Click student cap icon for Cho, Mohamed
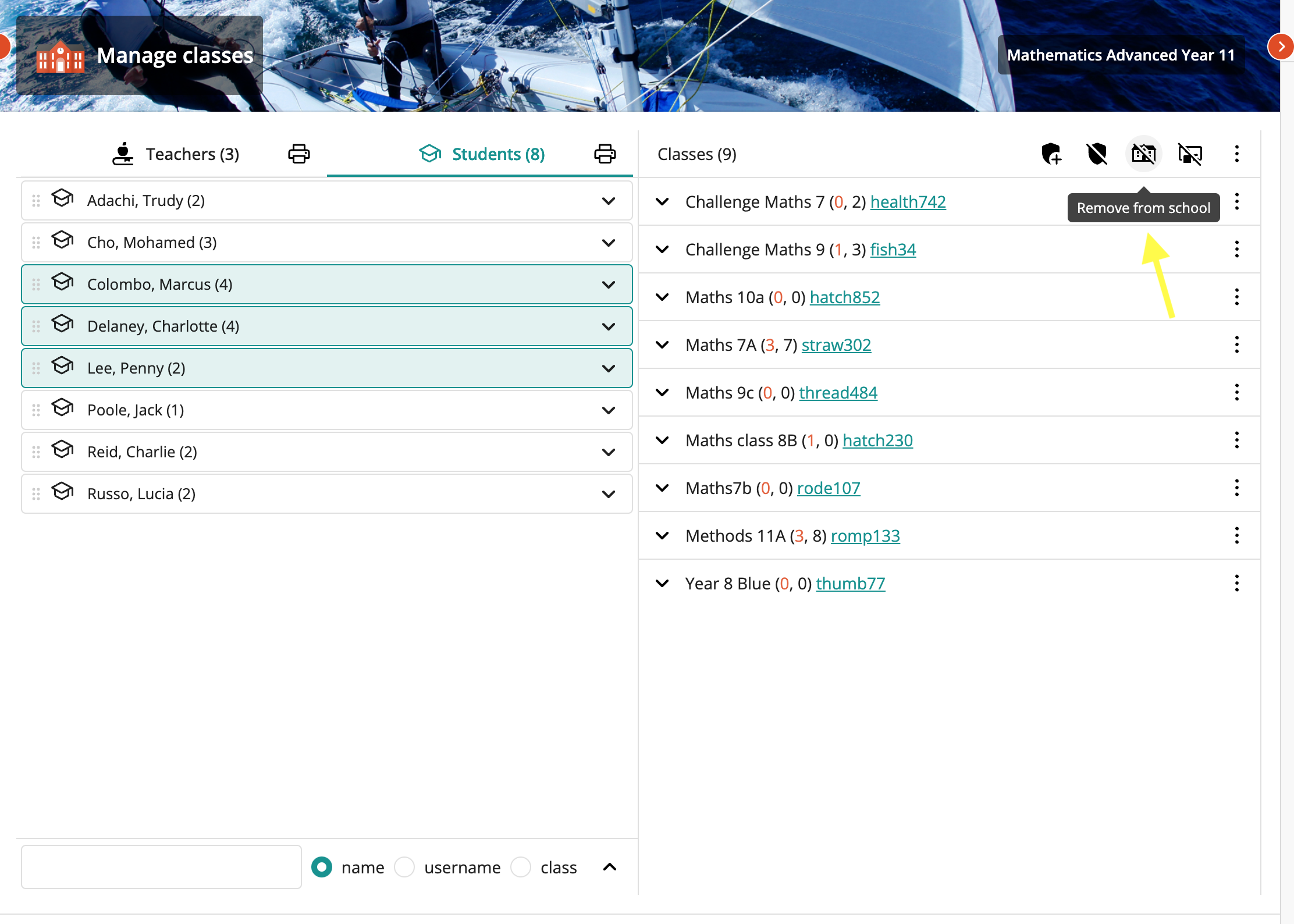The height and width of the screenshot is (924, 1294). tap(62, 240)
